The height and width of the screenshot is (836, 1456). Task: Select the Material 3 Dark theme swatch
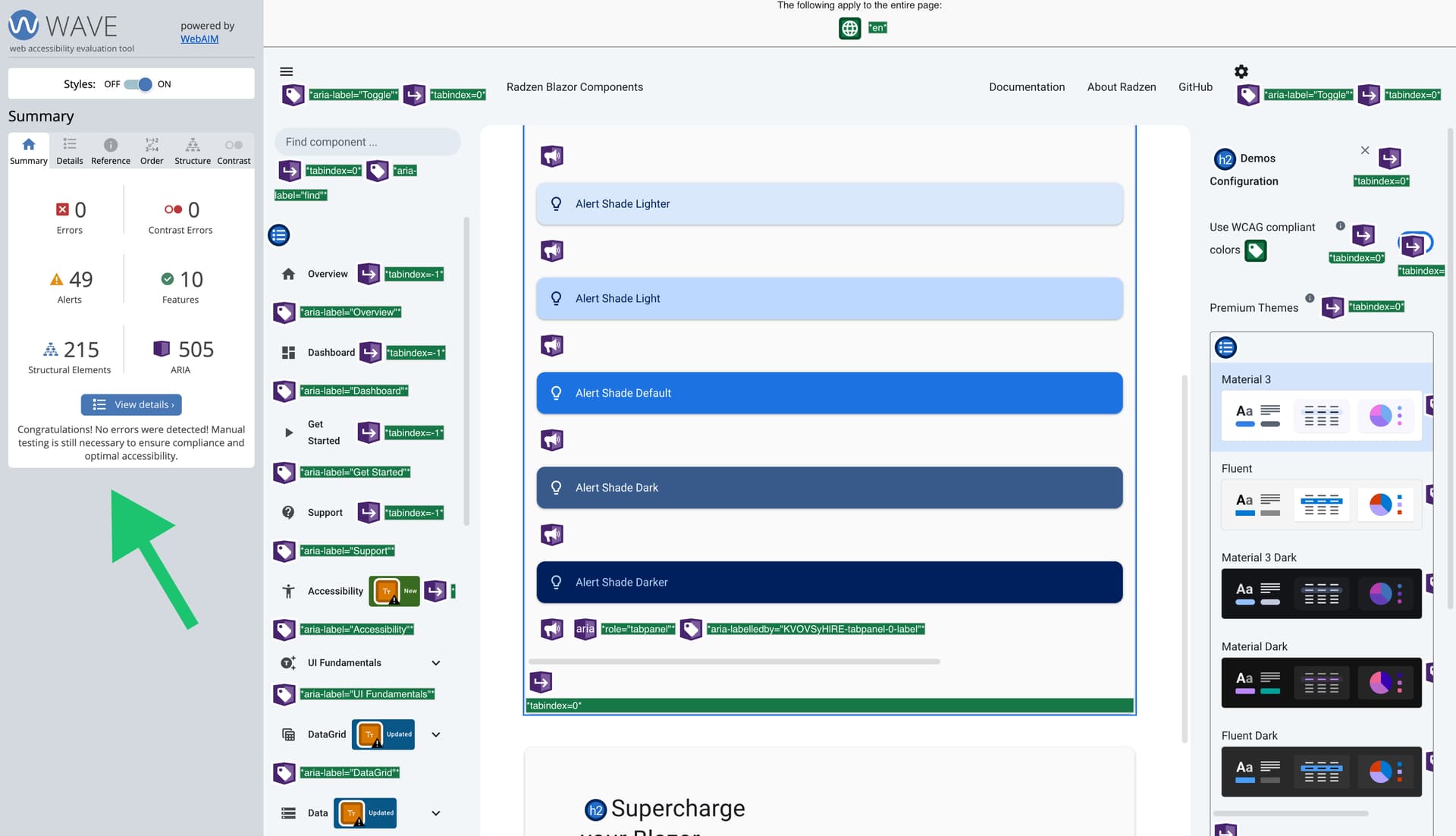tap(1321, 593)
